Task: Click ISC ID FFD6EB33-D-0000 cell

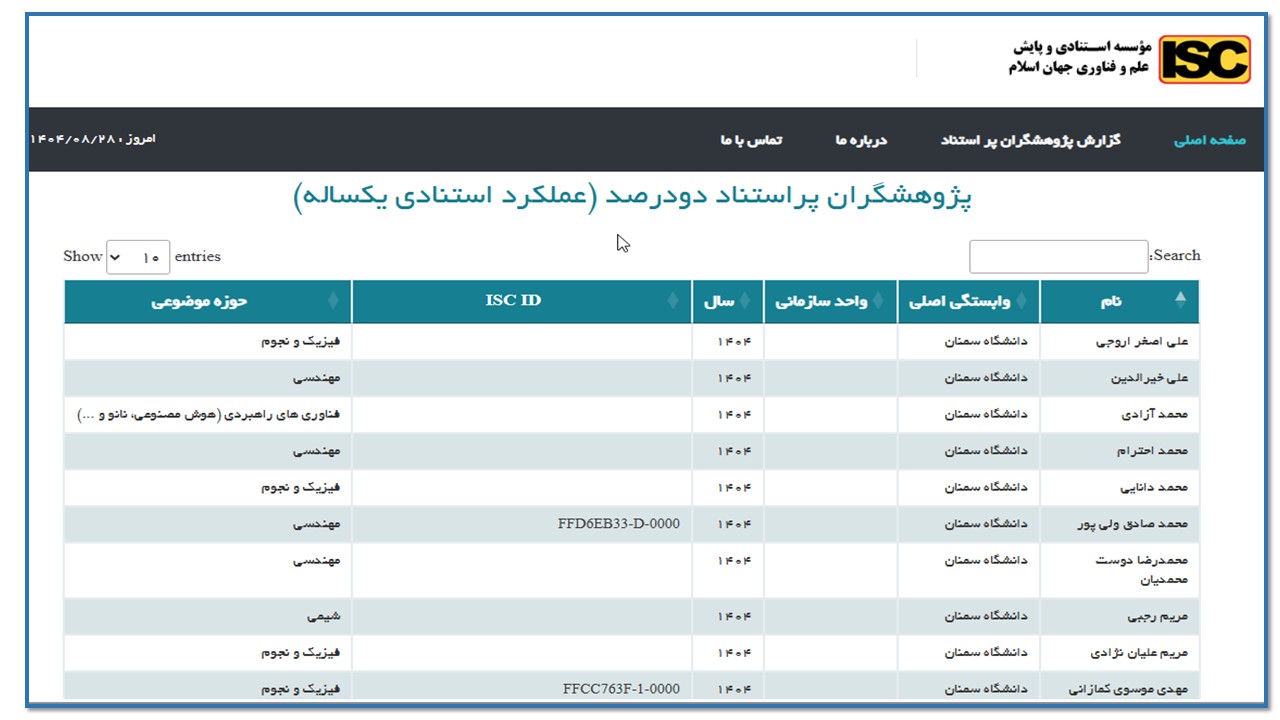Action: pos(618,524)
